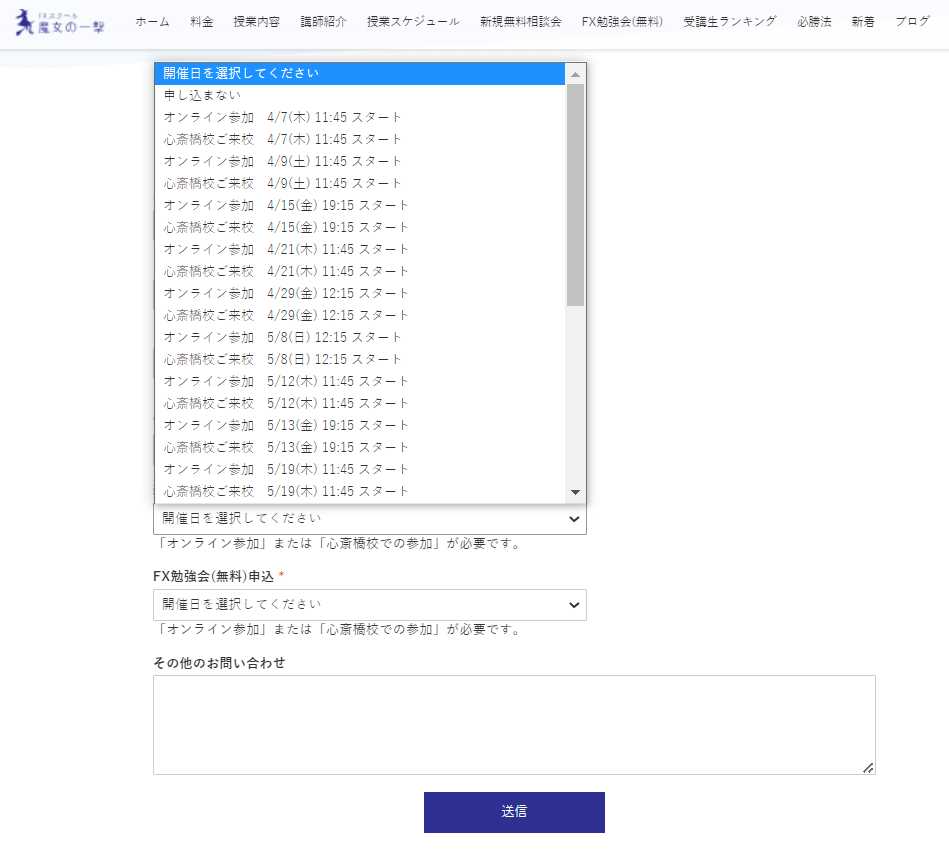Select オンライン参加 4/15(金) 19:15 スタート
Viewport: 949px width, 863px height.
(x=360, y=205)
